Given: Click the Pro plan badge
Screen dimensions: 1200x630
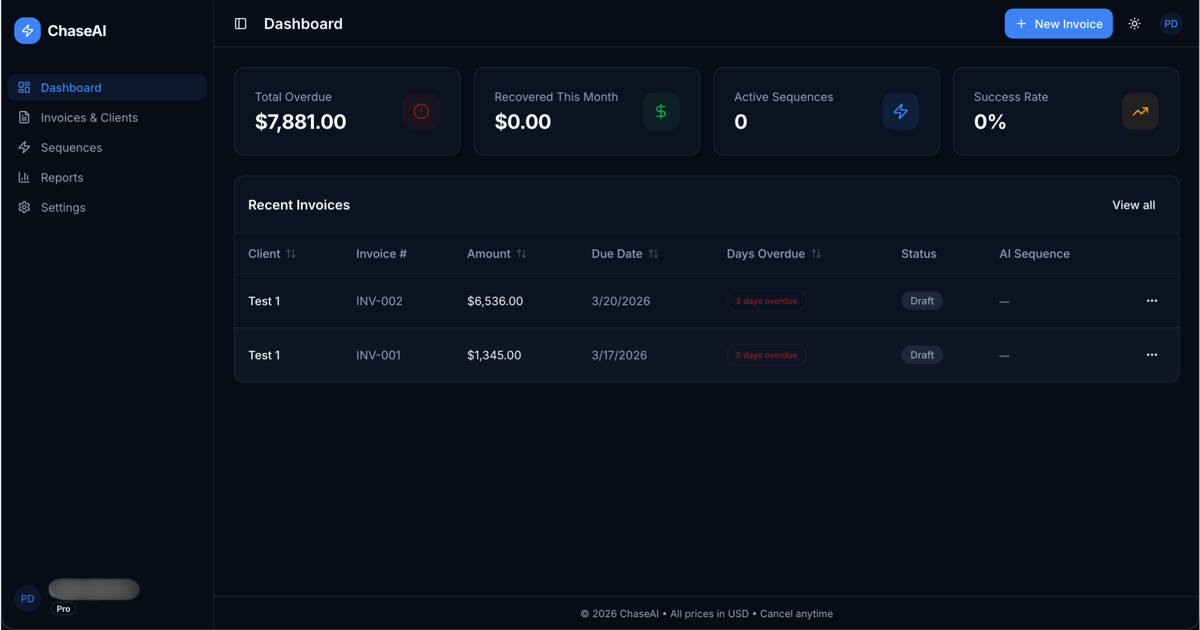Looking at the screenshot, I should click(x=63, y=609).
